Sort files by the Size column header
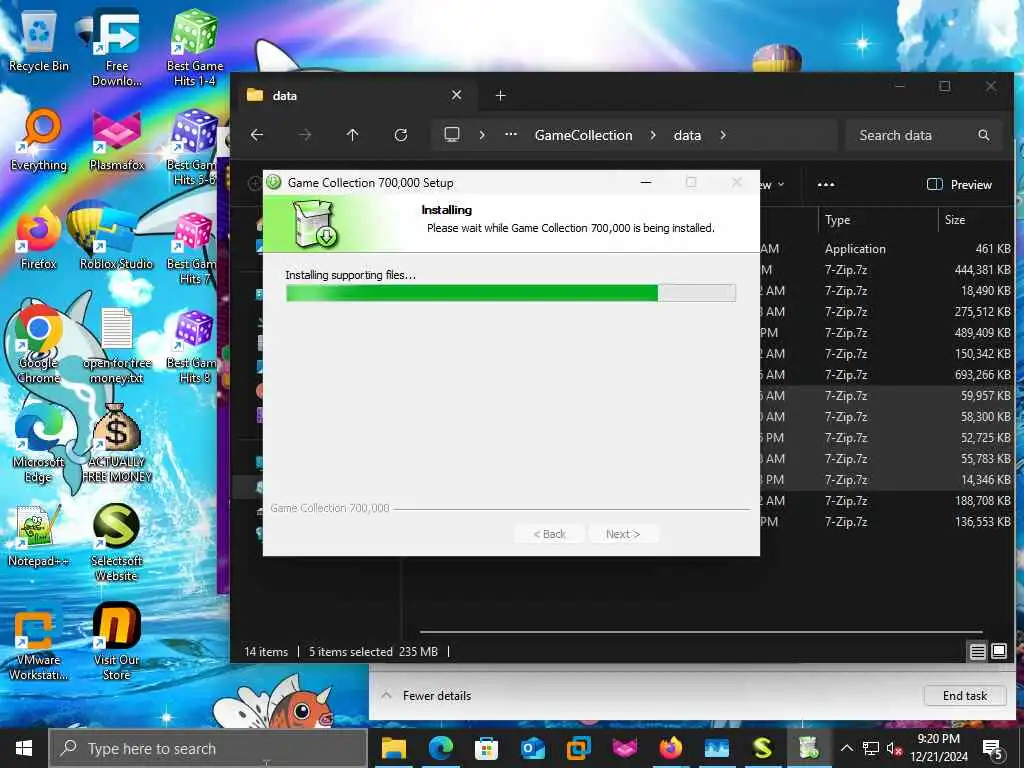The width and height of the screenshot is (1024, 768). point(976,220)
